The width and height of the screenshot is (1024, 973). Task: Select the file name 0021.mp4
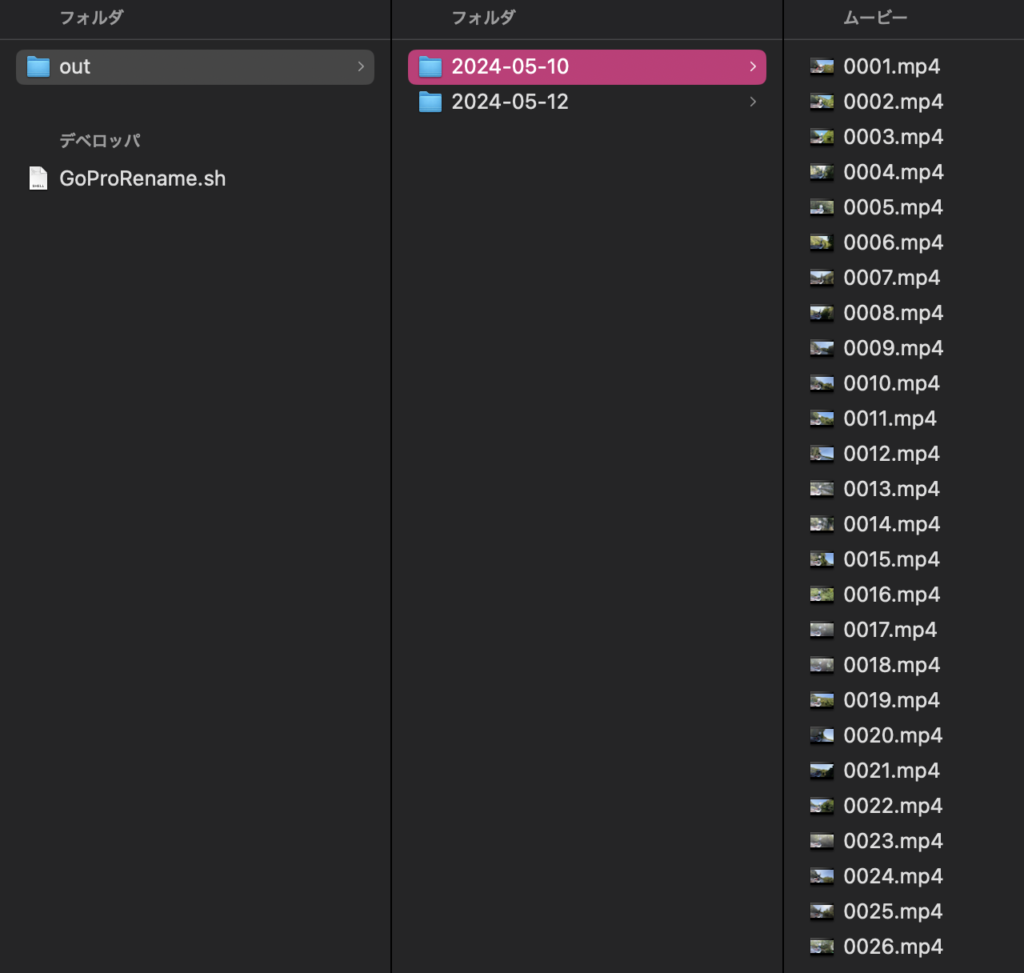click(891, 771)
